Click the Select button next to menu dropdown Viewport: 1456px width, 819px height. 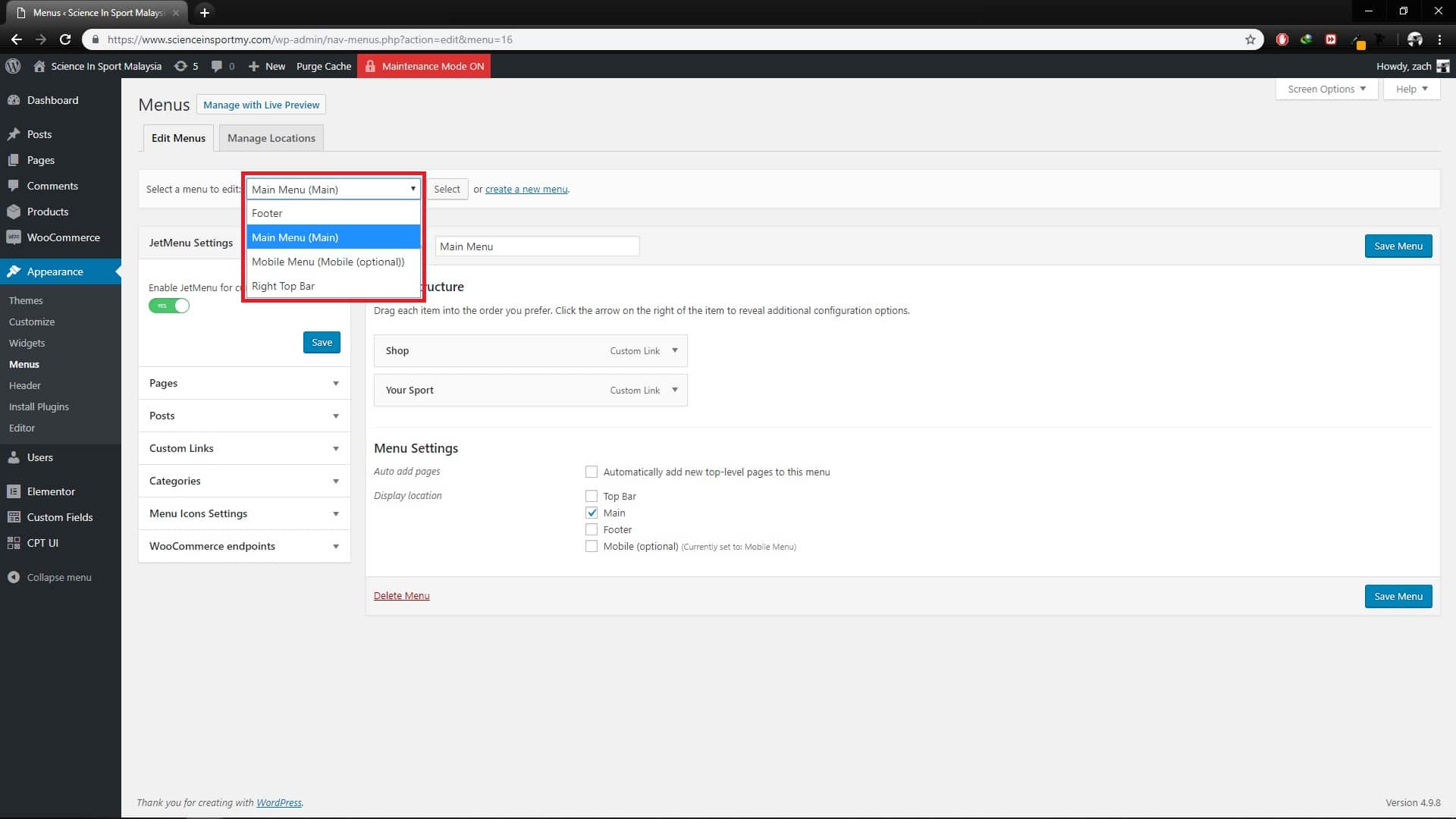pos(447,189)
